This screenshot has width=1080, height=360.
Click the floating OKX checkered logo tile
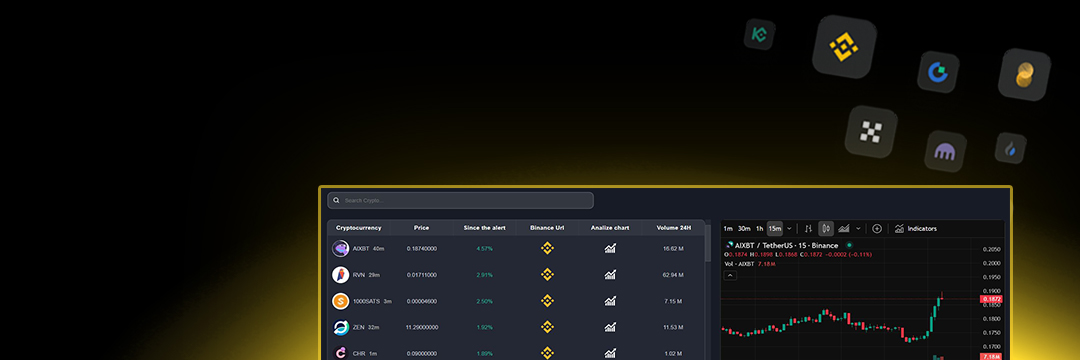pos(871,131)
